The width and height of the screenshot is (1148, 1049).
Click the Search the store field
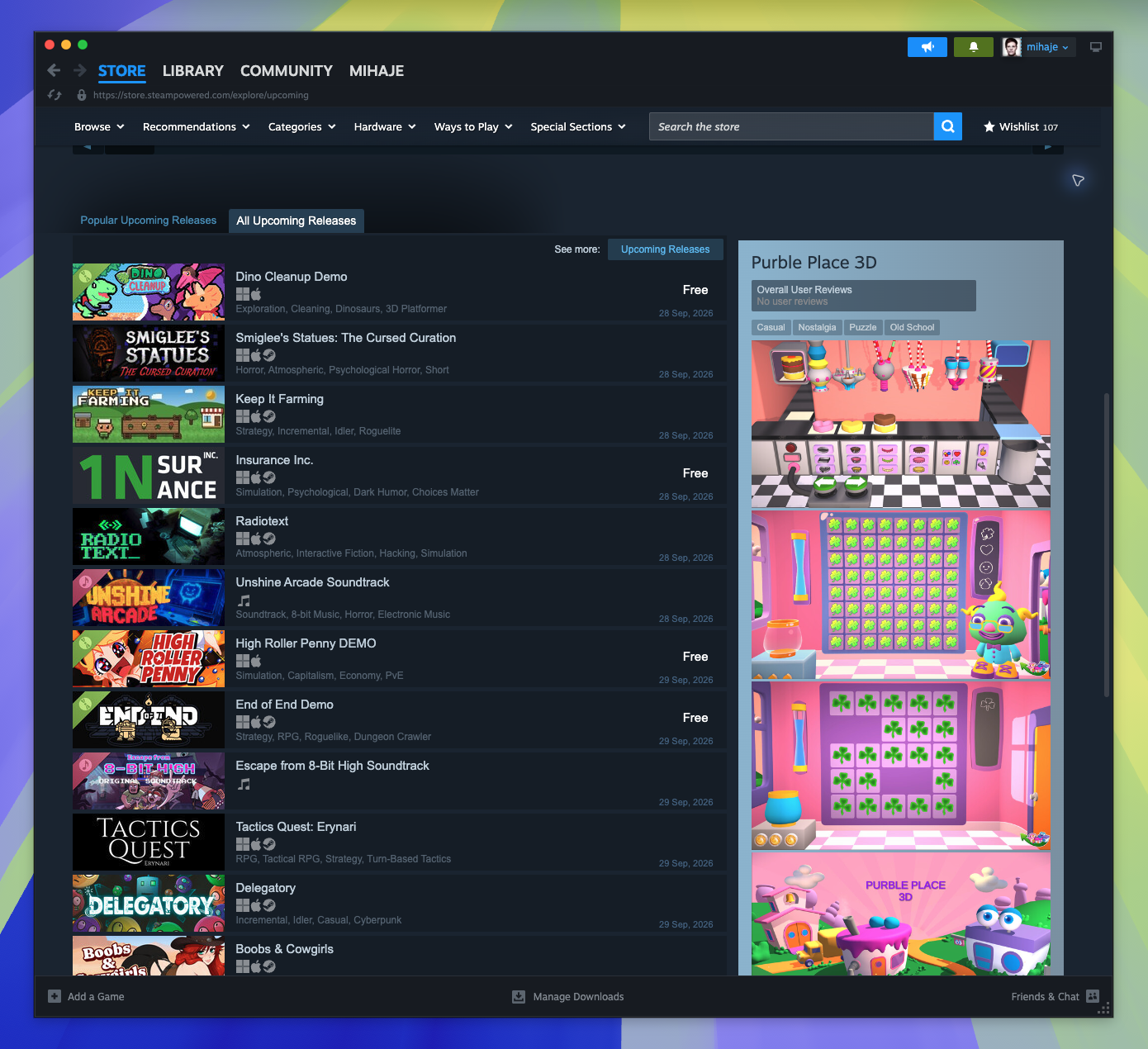point(791,126)
